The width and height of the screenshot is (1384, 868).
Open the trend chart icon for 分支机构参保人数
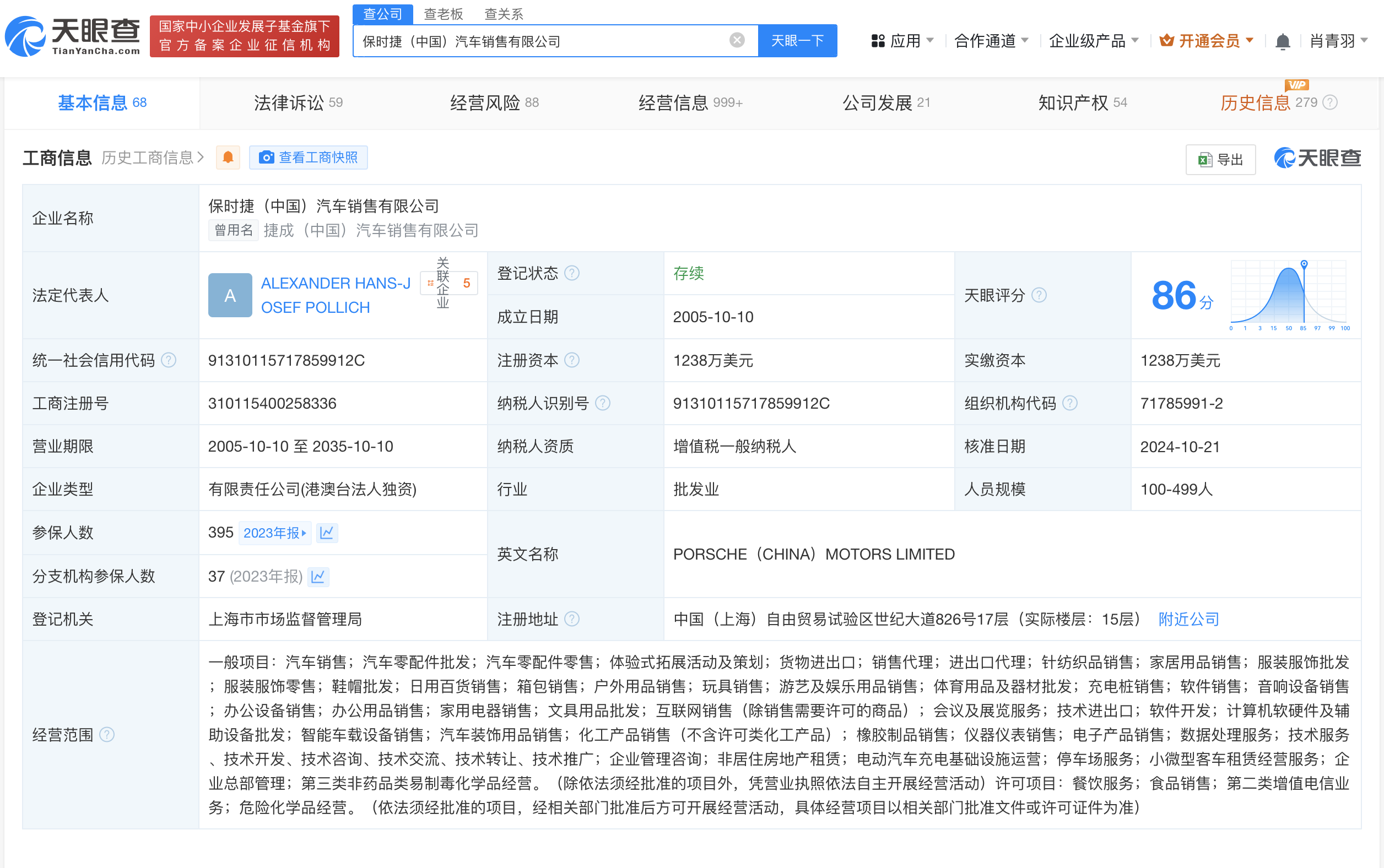318,576
